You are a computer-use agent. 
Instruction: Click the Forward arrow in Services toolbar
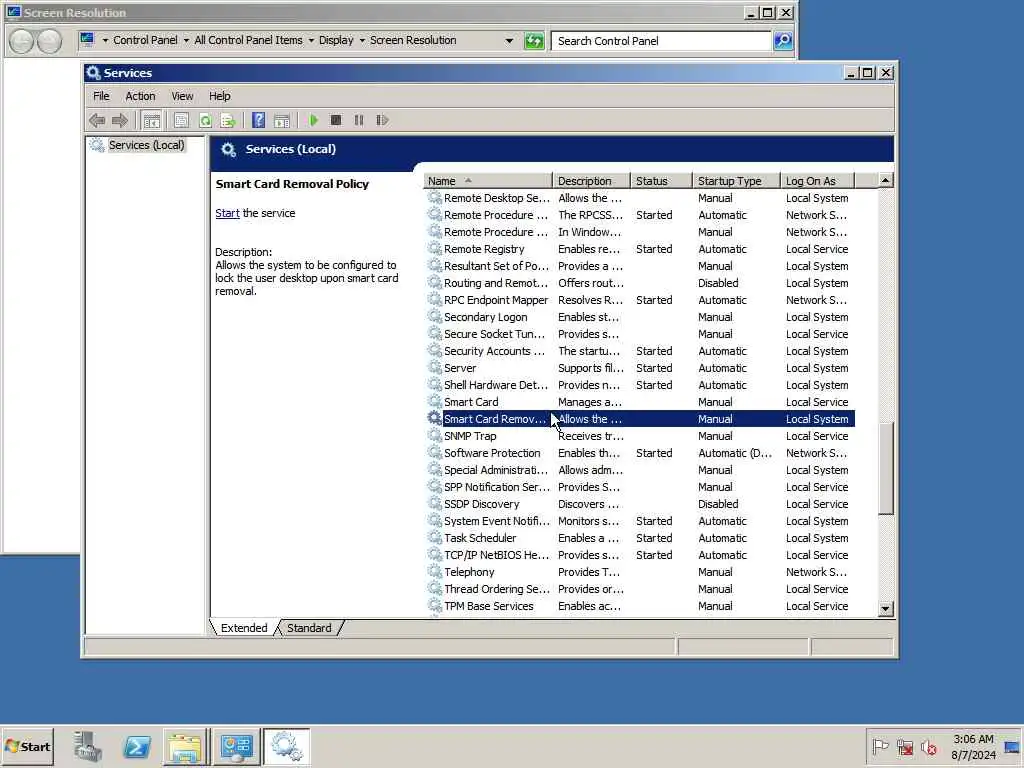[x=120, y=120]
